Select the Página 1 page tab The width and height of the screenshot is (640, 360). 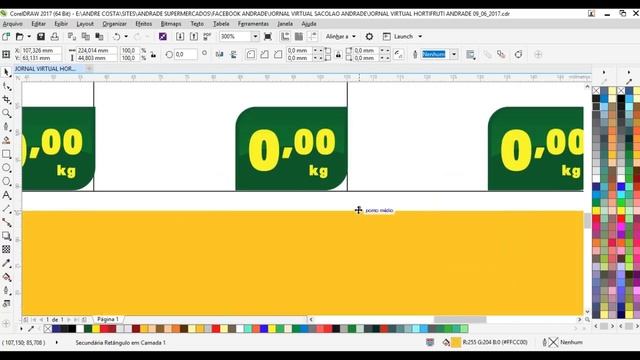[108, 319]
